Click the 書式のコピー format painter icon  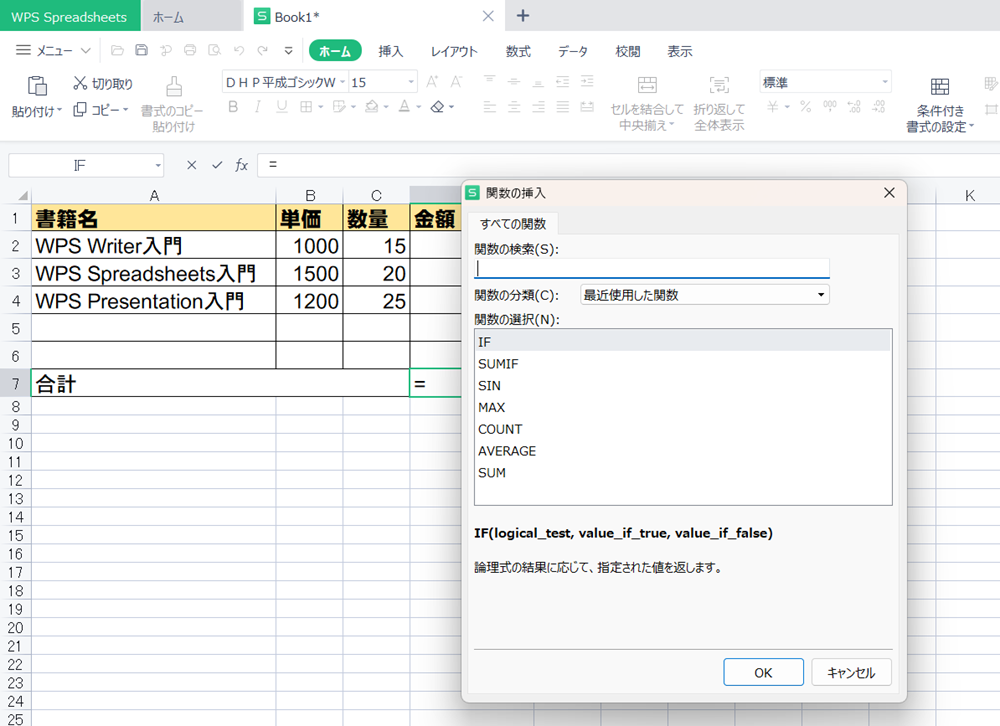point(173,86)
